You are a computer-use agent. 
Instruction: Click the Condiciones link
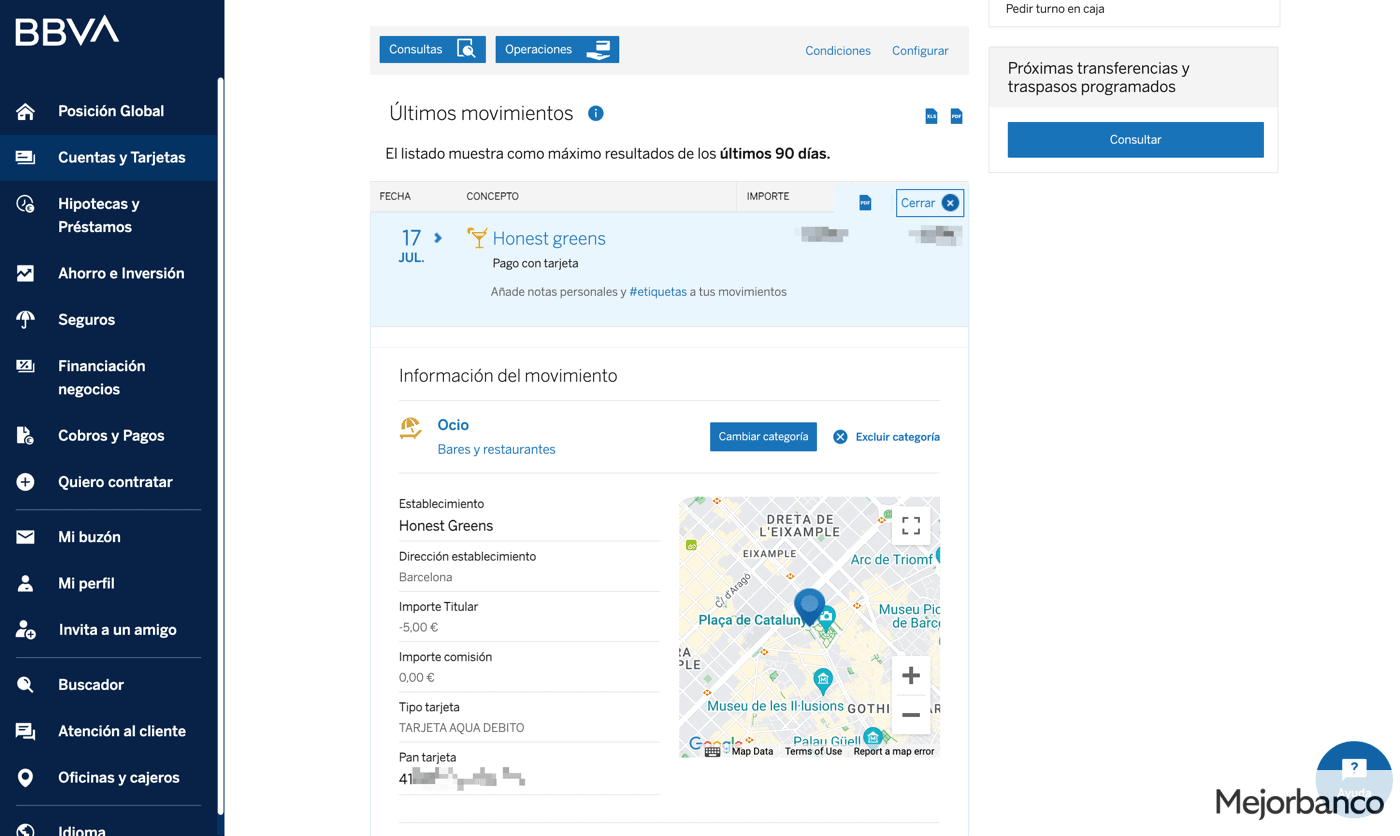[x=838, y=50]
